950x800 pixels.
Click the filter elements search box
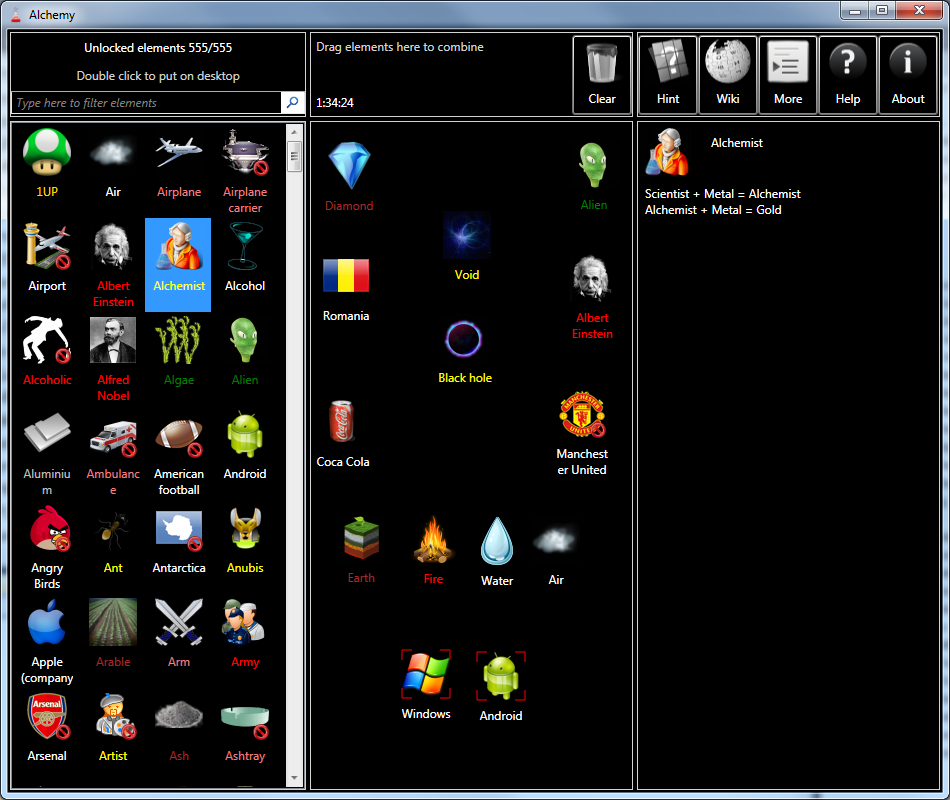point(146,102)
